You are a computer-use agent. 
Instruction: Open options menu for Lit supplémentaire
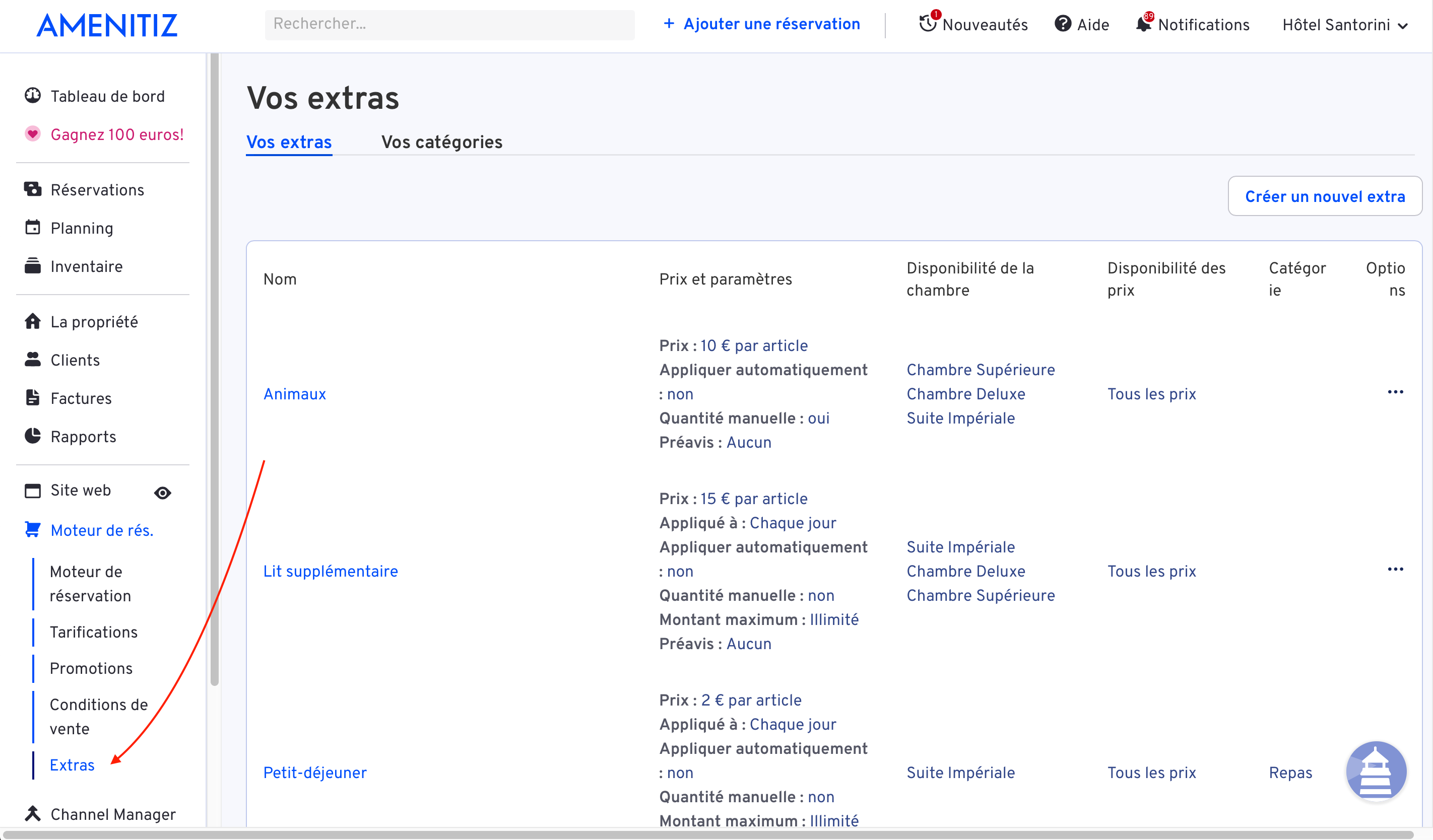(x=1396, y=570)
